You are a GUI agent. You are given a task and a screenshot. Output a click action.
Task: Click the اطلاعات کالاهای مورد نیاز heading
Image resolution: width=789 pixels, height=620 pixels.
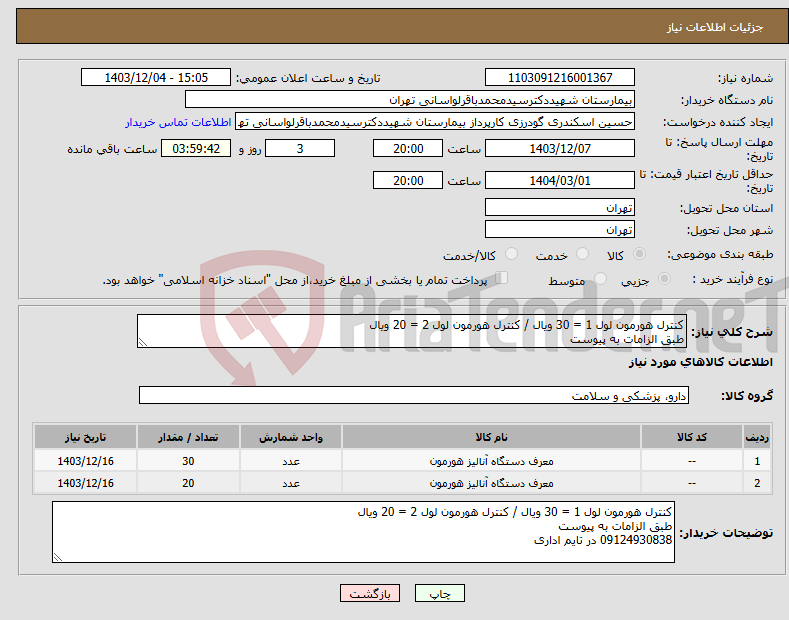point(700,362)
